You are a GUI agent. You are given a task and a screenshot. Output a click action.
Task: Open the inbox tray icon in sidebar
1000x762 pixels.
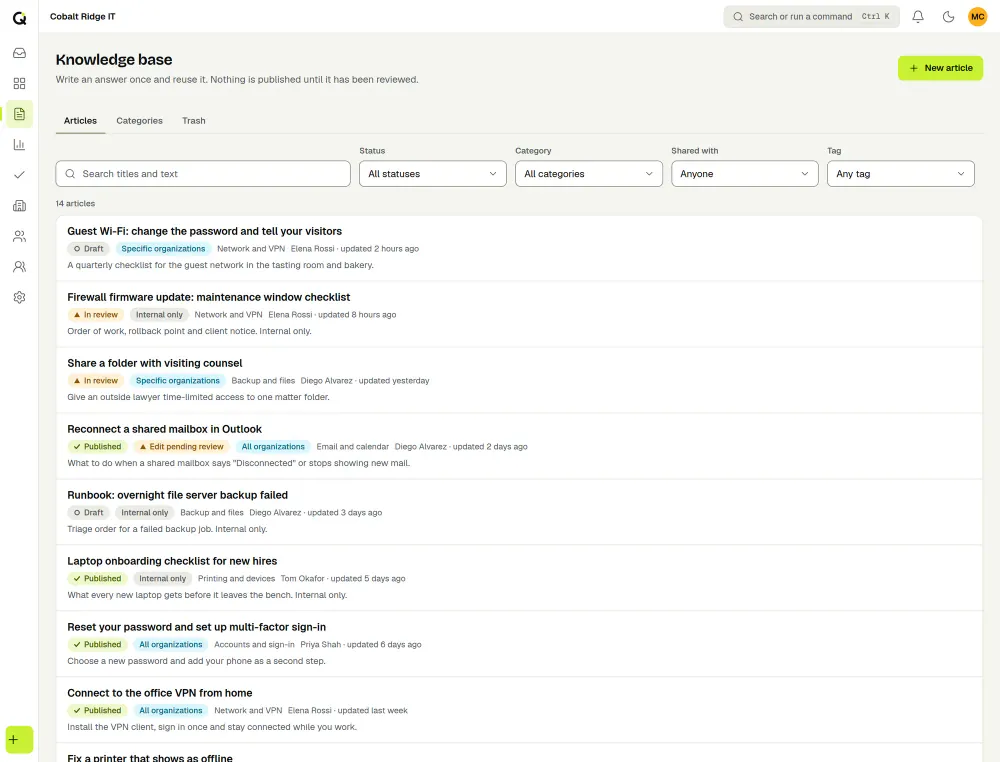click(19, 53)
